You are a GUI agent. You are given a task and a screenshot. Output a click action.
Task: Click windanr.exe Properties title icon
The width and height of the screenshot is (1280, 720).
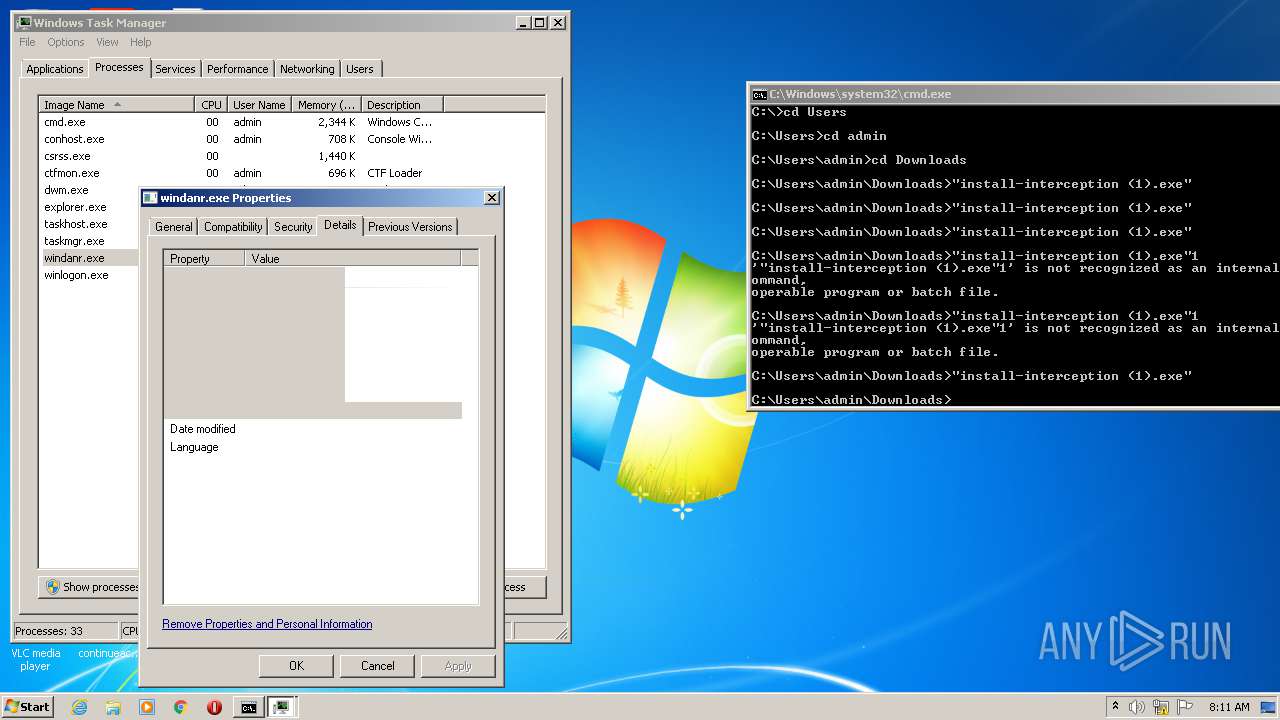click(150, 198)
